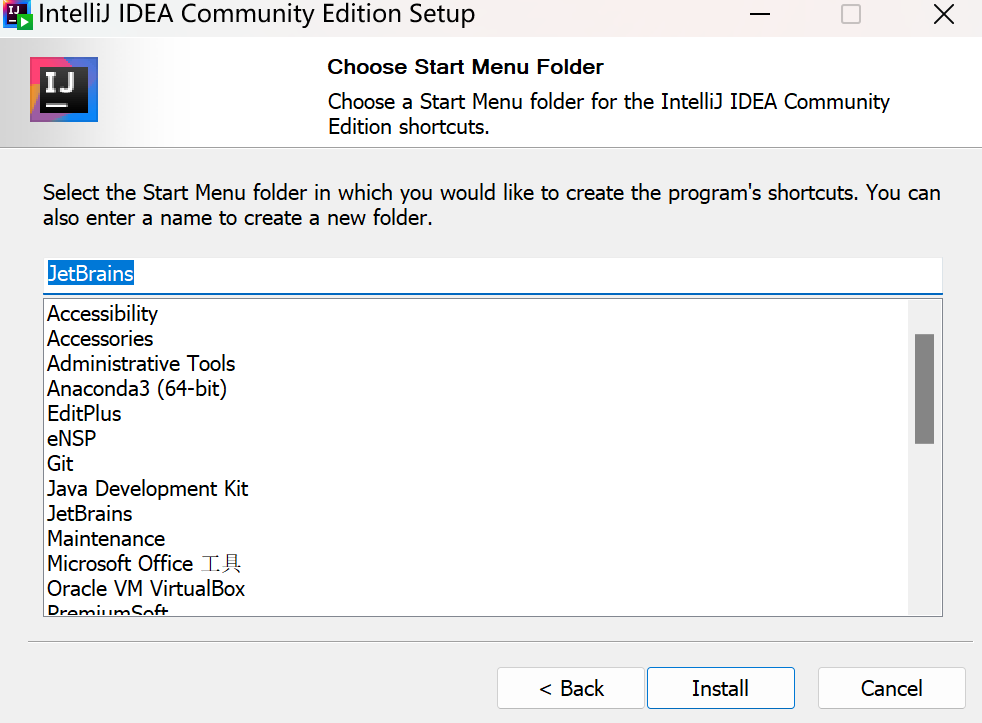Cancel the setup wizard
This screenshot has height=723, width=982.
tap(891, 688)
